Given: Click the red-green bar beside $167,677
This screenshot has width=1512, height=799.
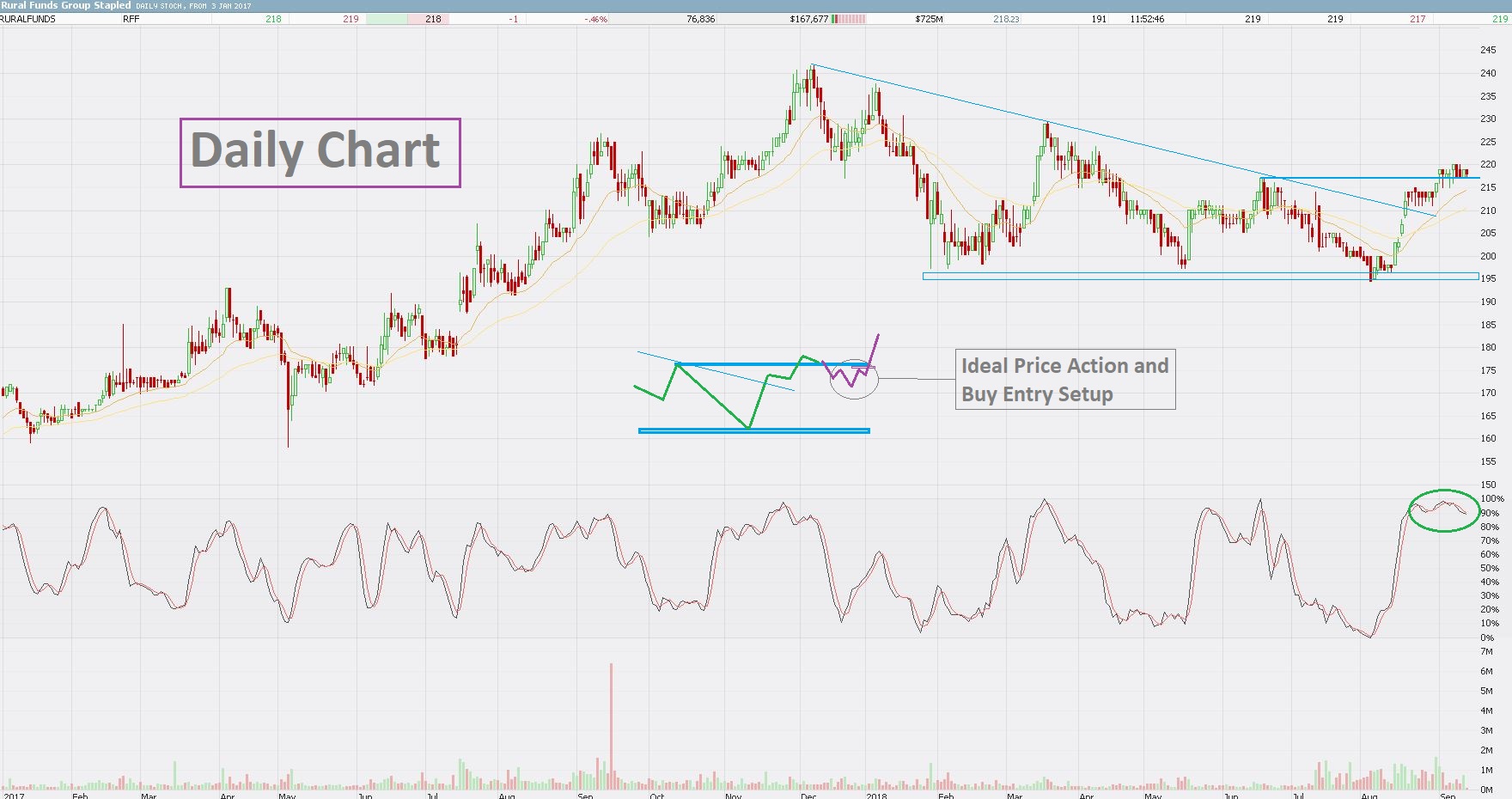Looking at the screenshot, I should click(849, 19).
